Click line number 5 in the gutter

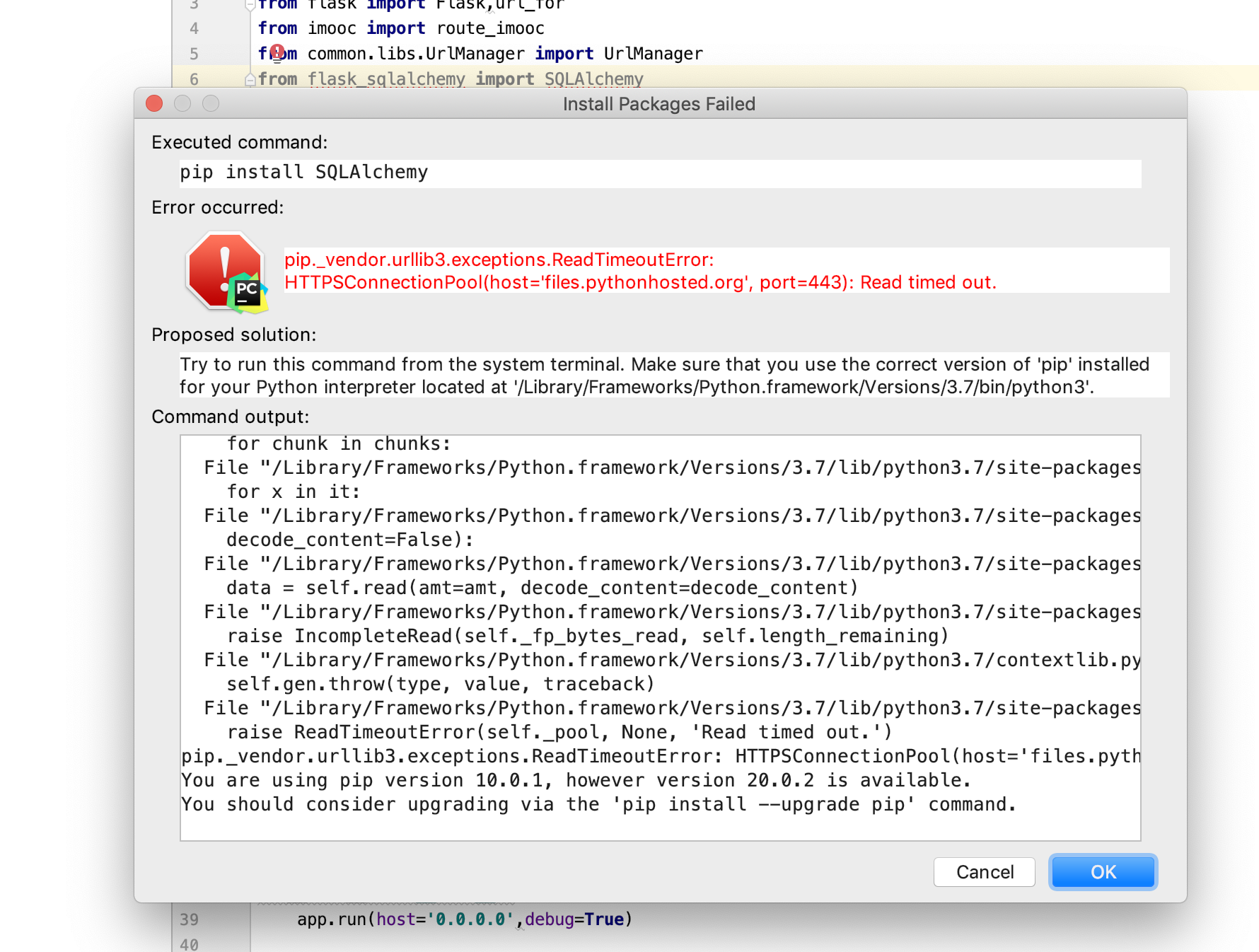[x=194, y=53]
